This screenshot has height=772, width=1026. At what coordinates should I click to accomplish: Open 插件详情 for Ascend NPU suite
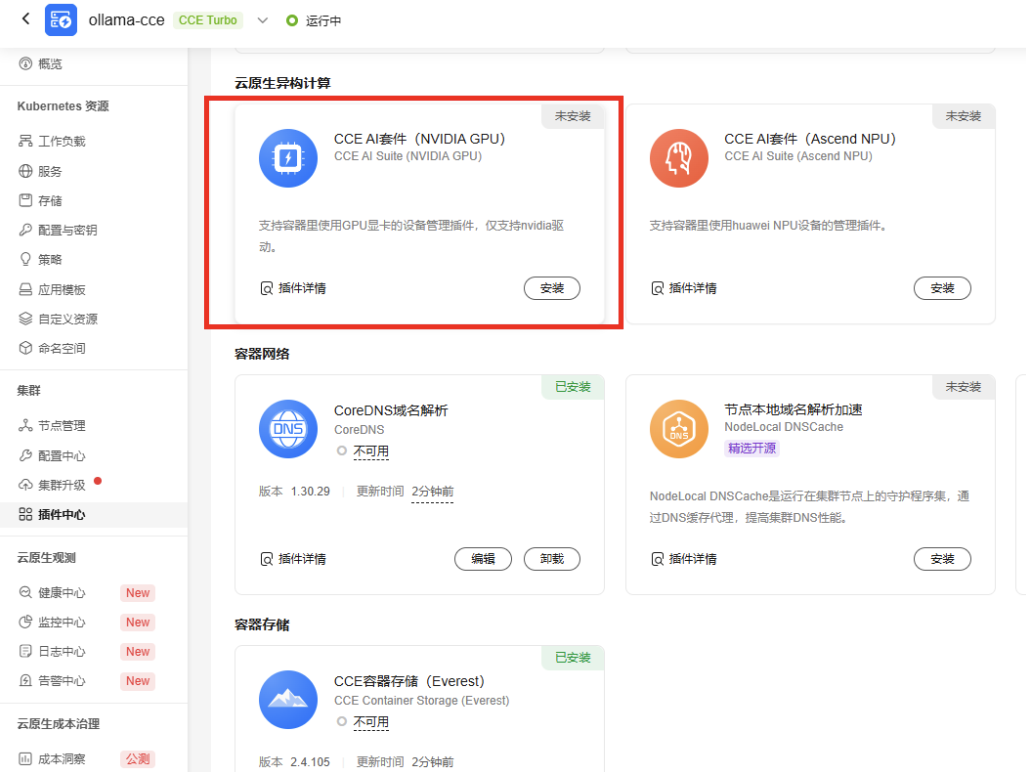684,289
